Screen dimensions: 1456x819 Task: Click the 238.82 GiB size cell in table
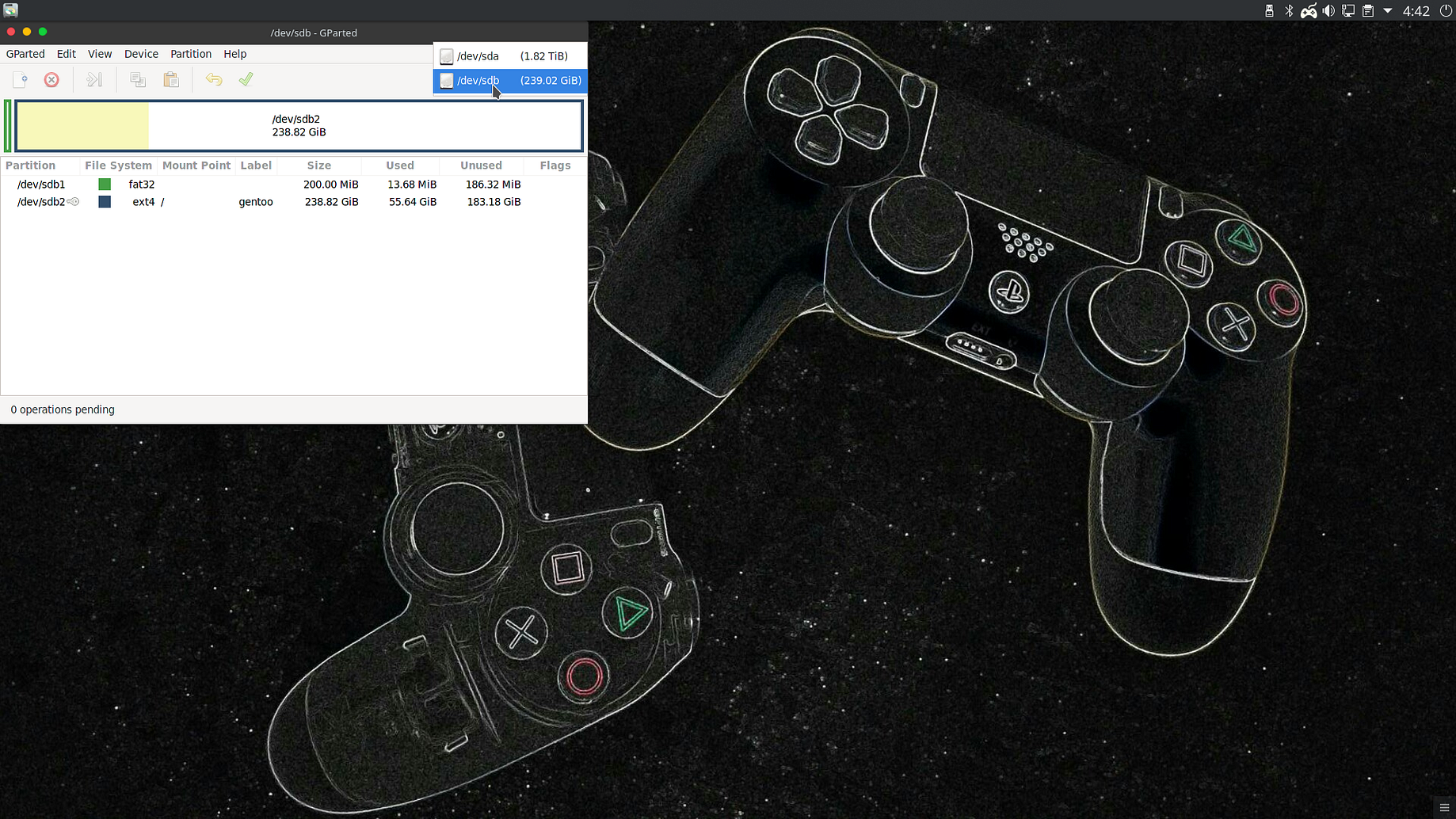(332, 202)
